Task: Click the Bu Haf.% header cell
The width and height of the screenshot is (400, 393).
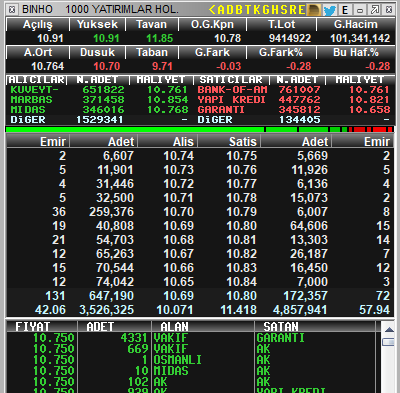Action: point(355,53)
